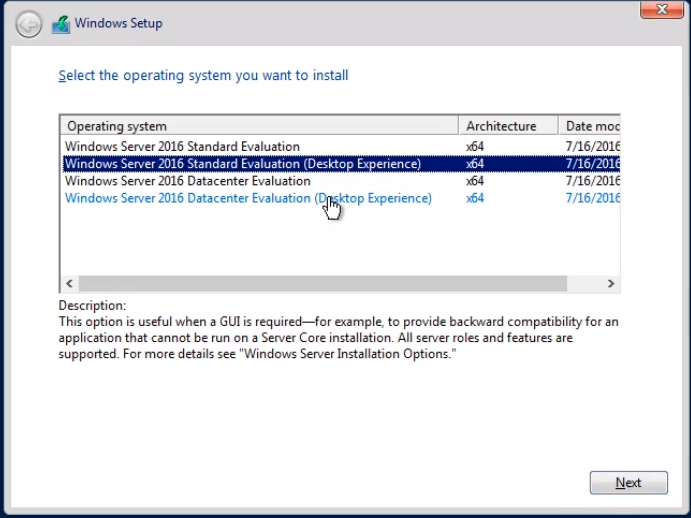Screen dimensions: 691x518
Task: Click the Windows Setup title bar icon
Action: pyautogui.click(x=61, y=23)
